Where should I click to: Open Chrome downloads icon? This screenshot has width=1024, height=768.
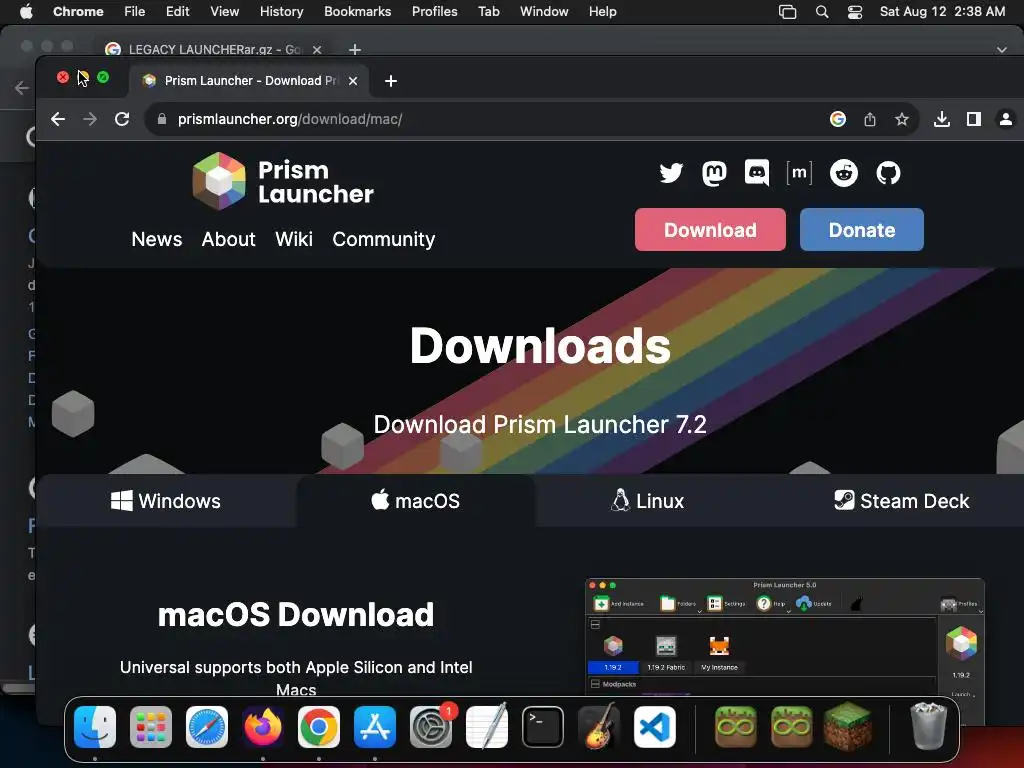pyautogui.click(x=942, y=119)
